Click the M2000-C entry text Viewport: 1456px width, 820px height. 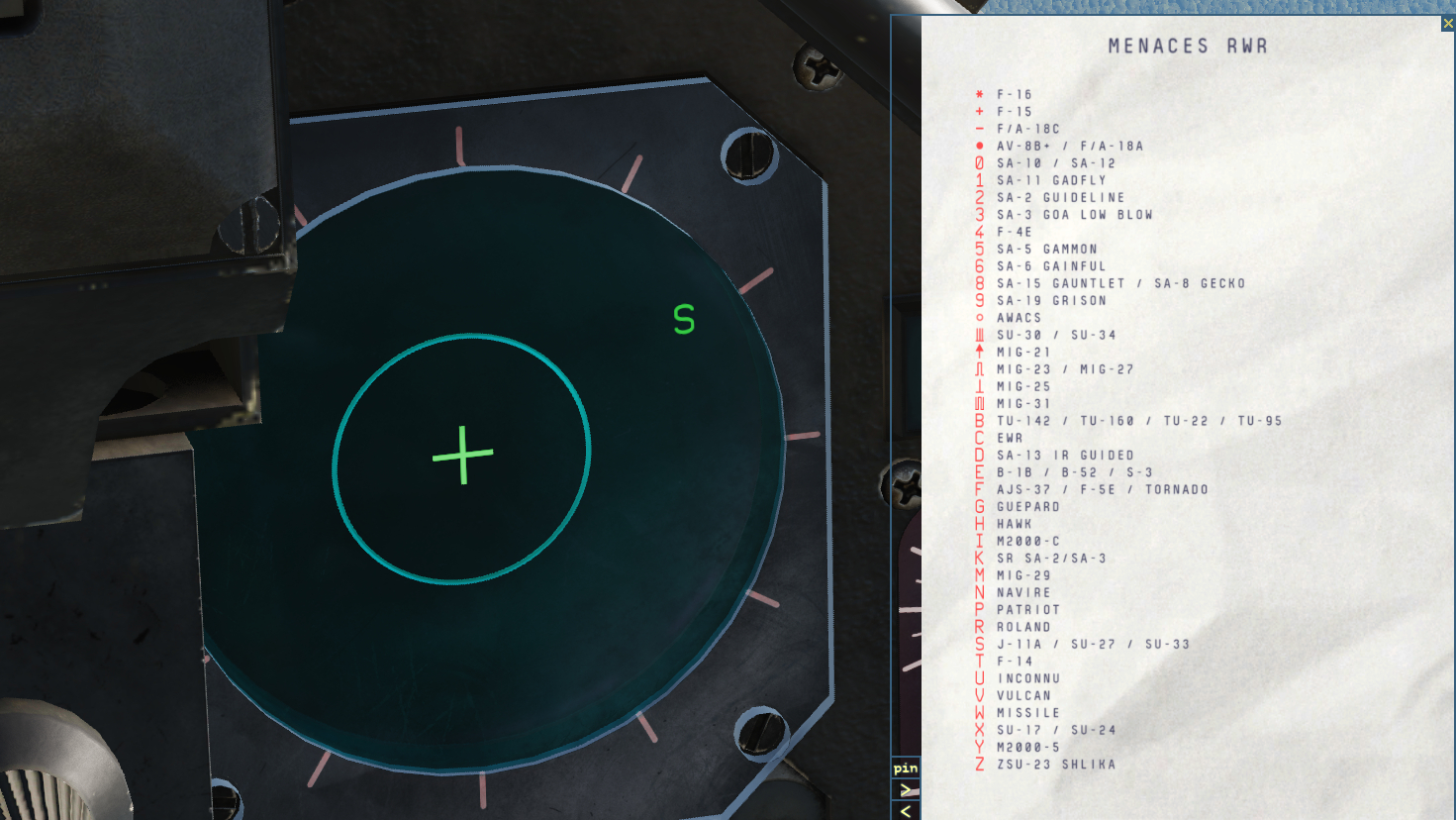point(1028,541)
